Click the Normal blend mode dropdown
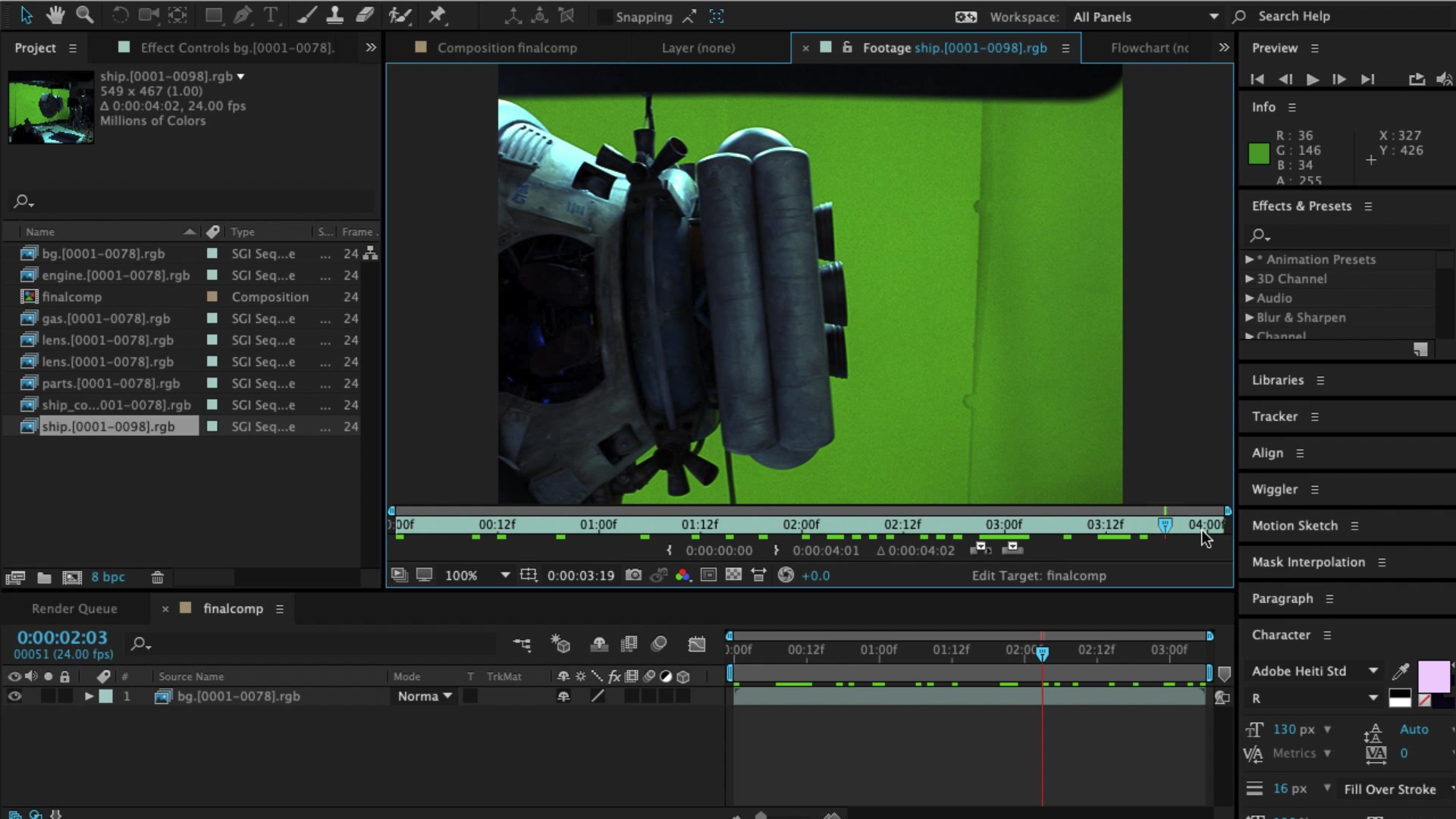Viewport: 1456px width, 819px height. coord(423,696)
